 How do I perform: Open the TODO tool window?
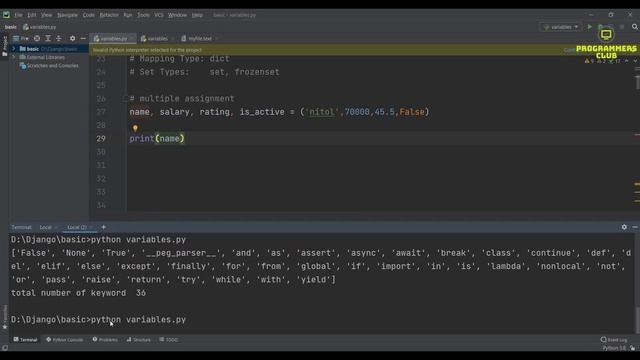click(169, 340)
